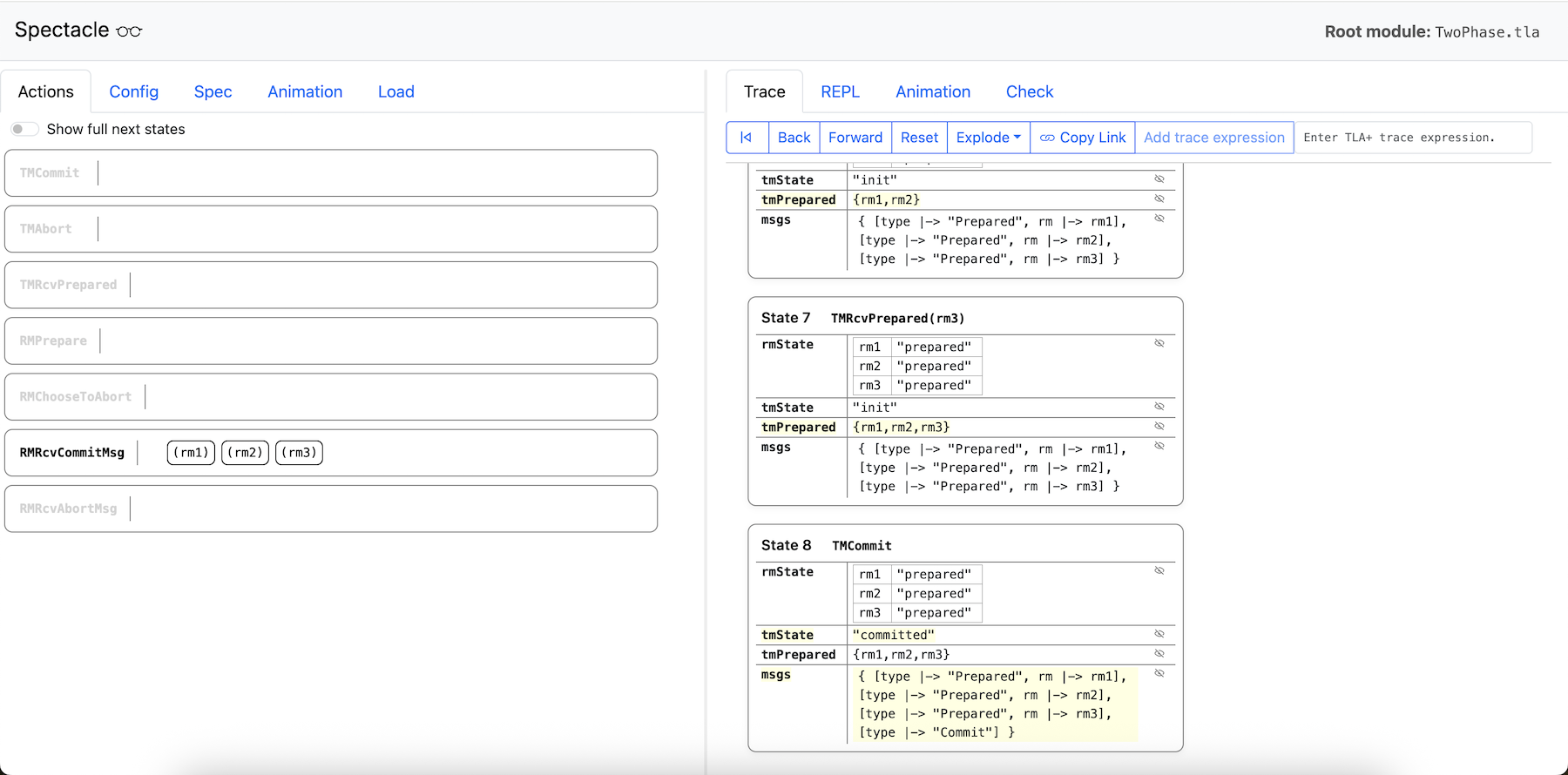The image size is (1568, 775).
Task: Copy Link to the trace
Action: tap(1082, 138)
